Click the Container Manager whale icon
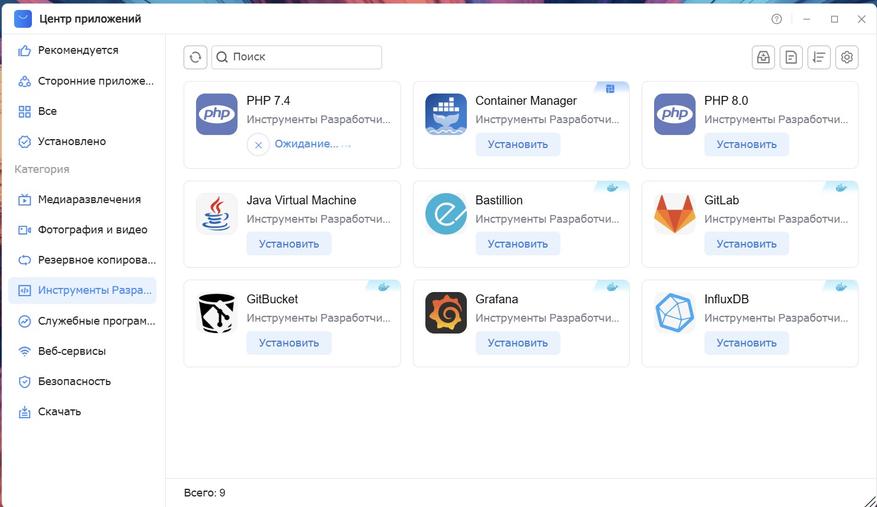 pyautogui.click(x=446, y=114)
